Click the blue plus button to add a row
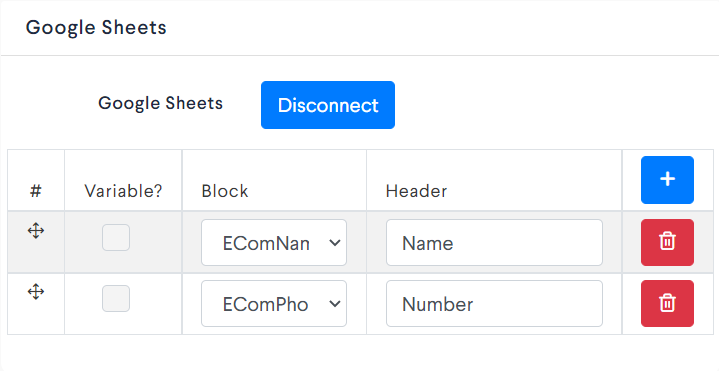This screenshot has height=371, width=719. coord(667,180)
